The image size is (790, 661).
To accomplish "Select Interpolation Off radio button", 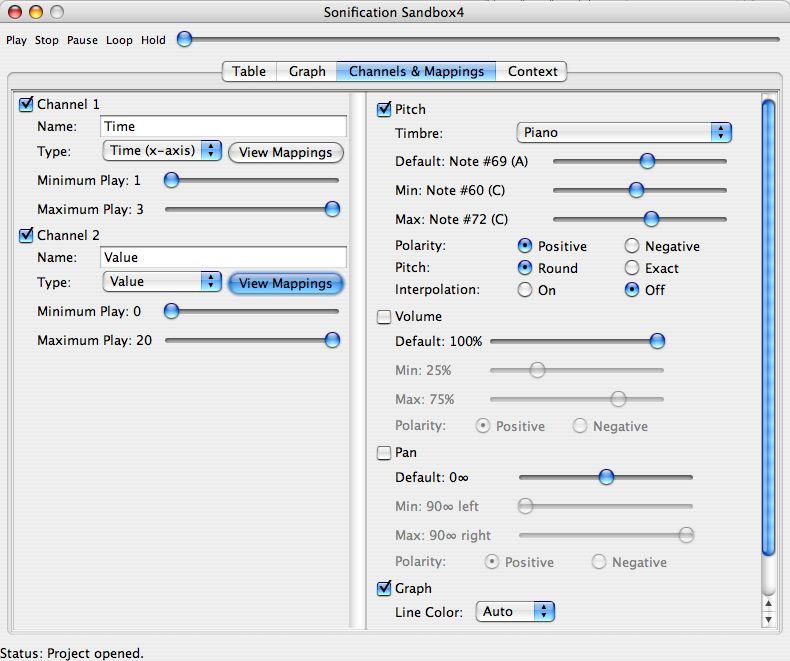I will 632,290.
